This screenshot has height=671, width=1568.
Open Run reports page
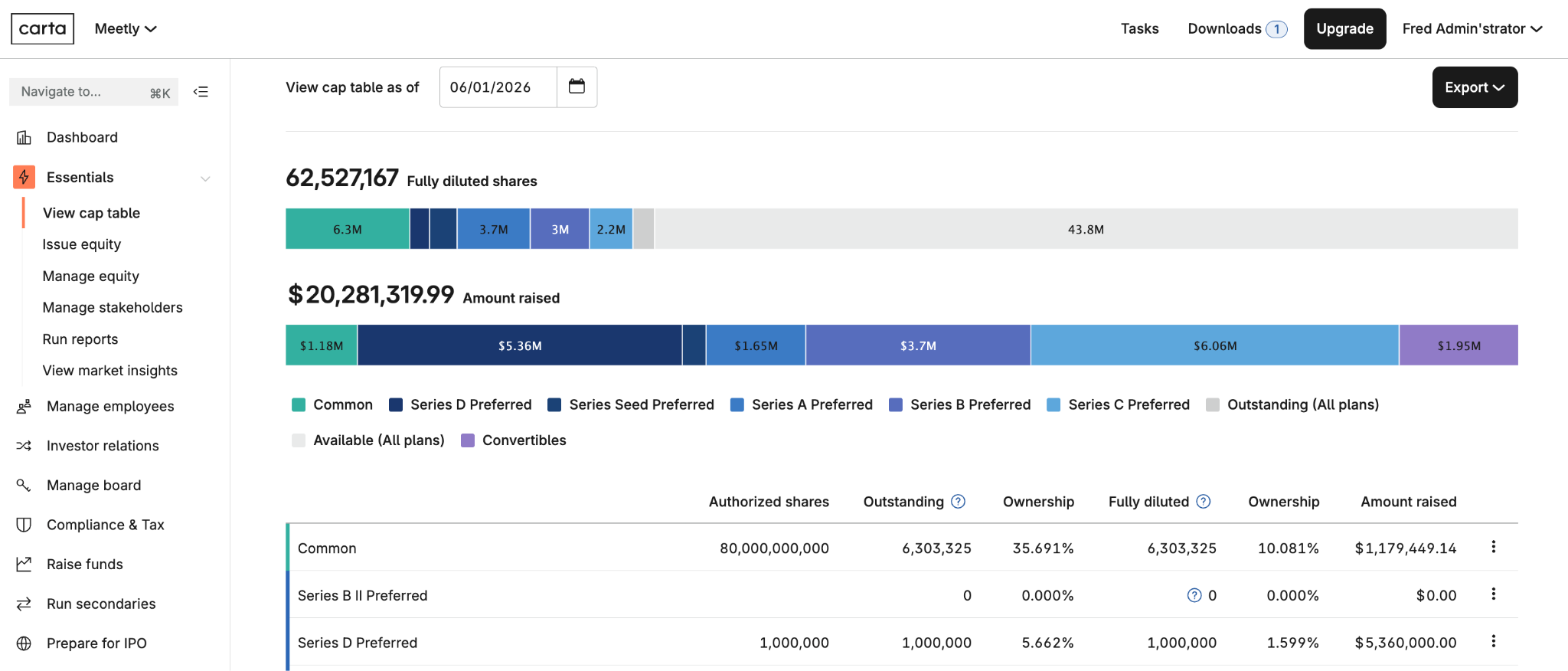[80, 339]
